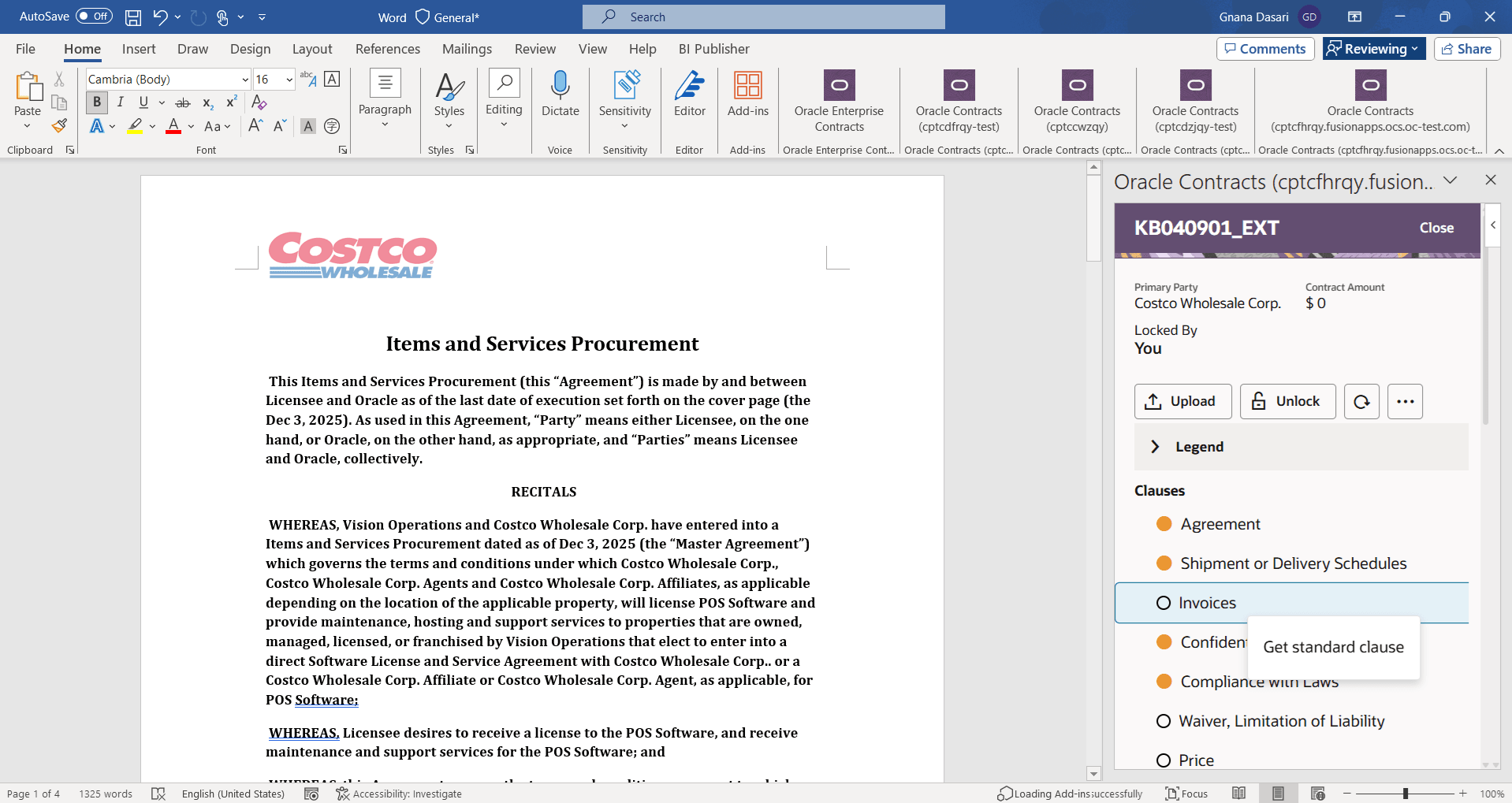
Task: Toggle Underline formatting
Action: (143, 102)
